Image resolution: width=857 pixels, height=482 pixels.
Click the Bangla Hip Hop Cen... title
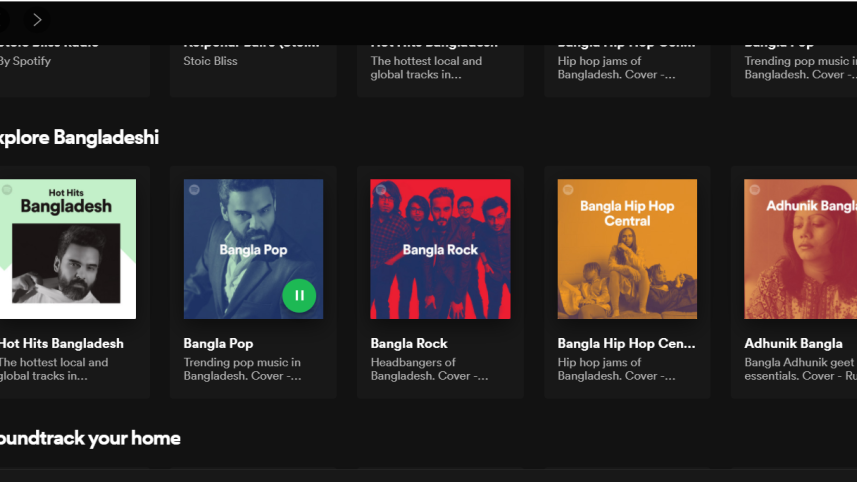pos(626,343)
